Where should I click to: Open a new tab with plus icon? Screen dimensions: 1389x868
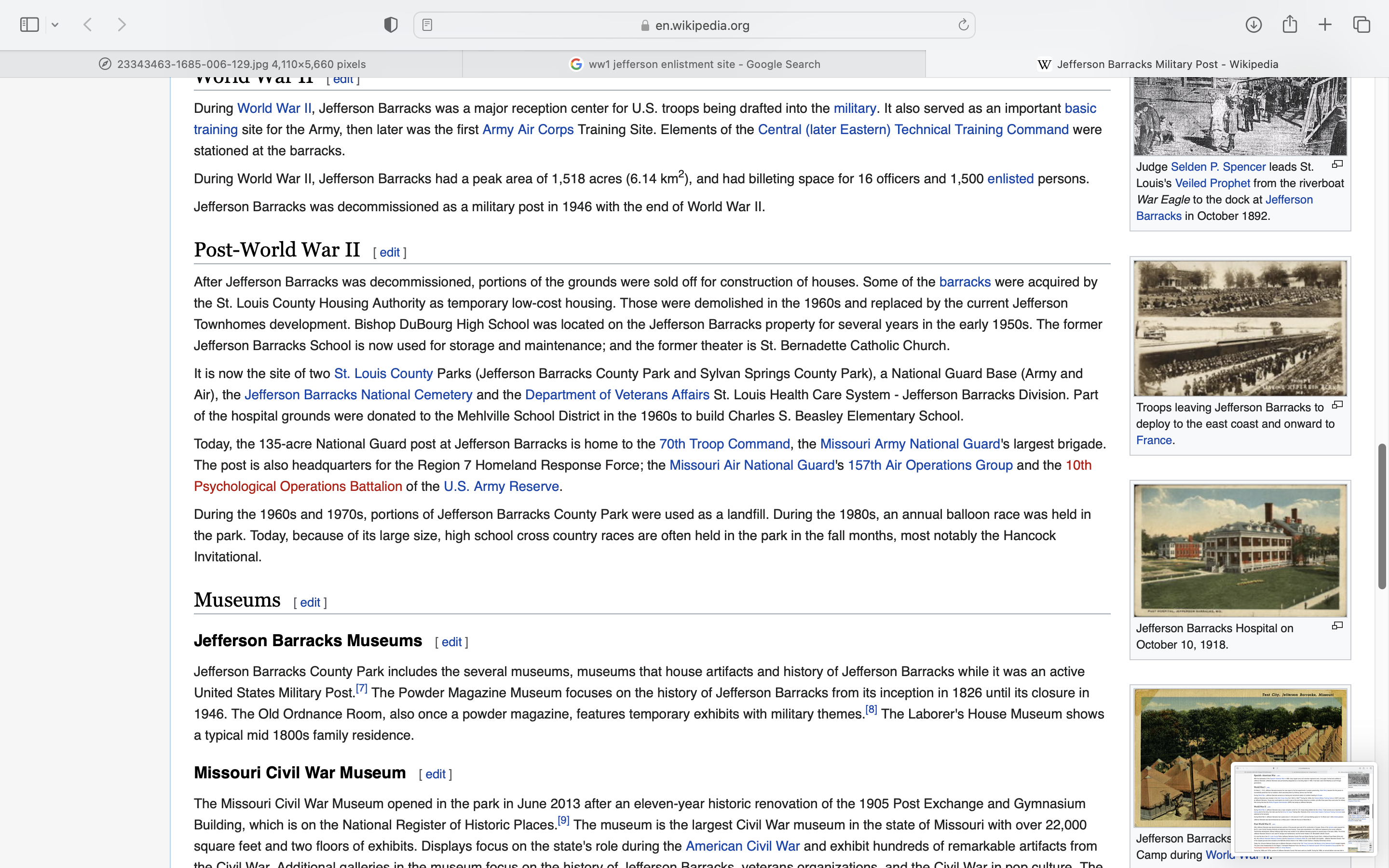[x=1325, y=25]
